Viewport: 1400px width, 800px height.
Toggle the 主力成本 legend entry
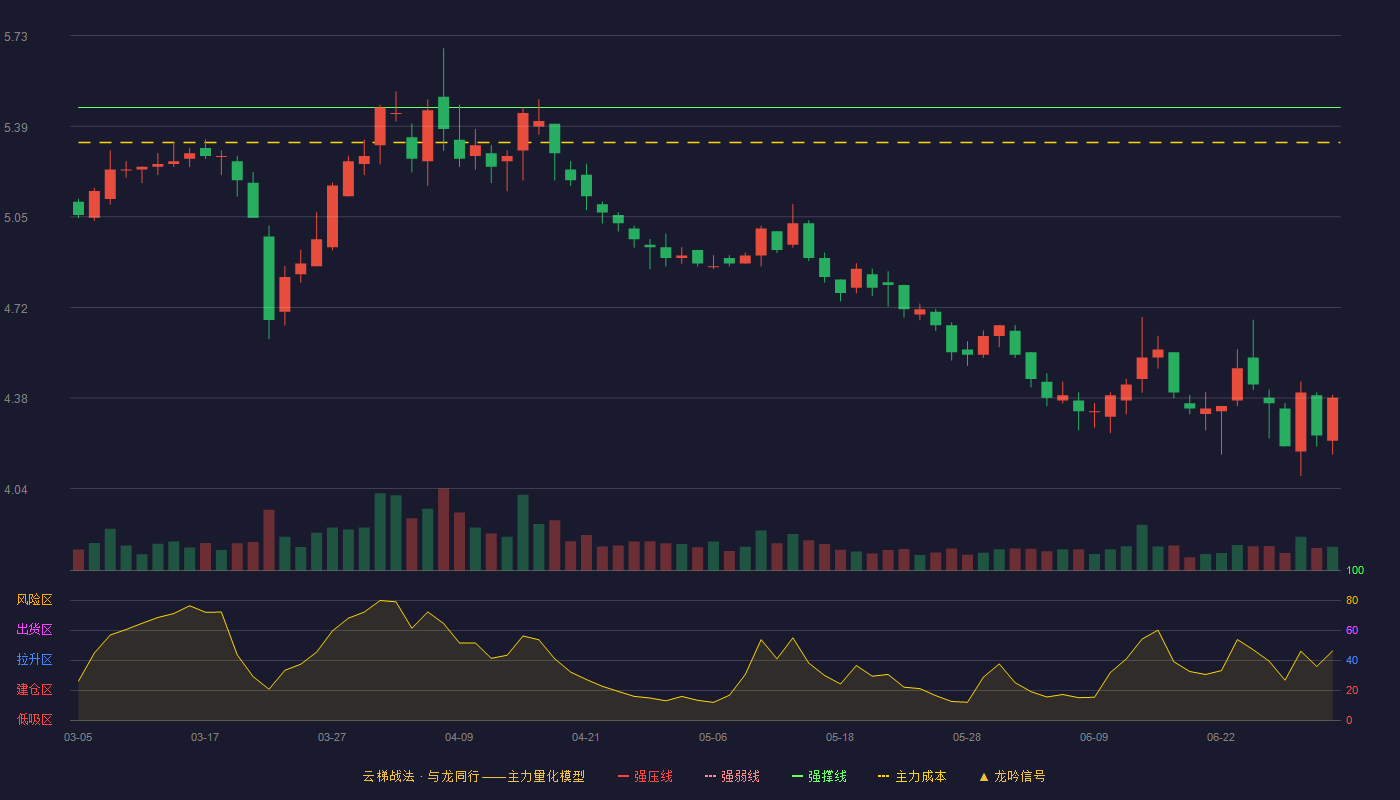tap(912, 776)
